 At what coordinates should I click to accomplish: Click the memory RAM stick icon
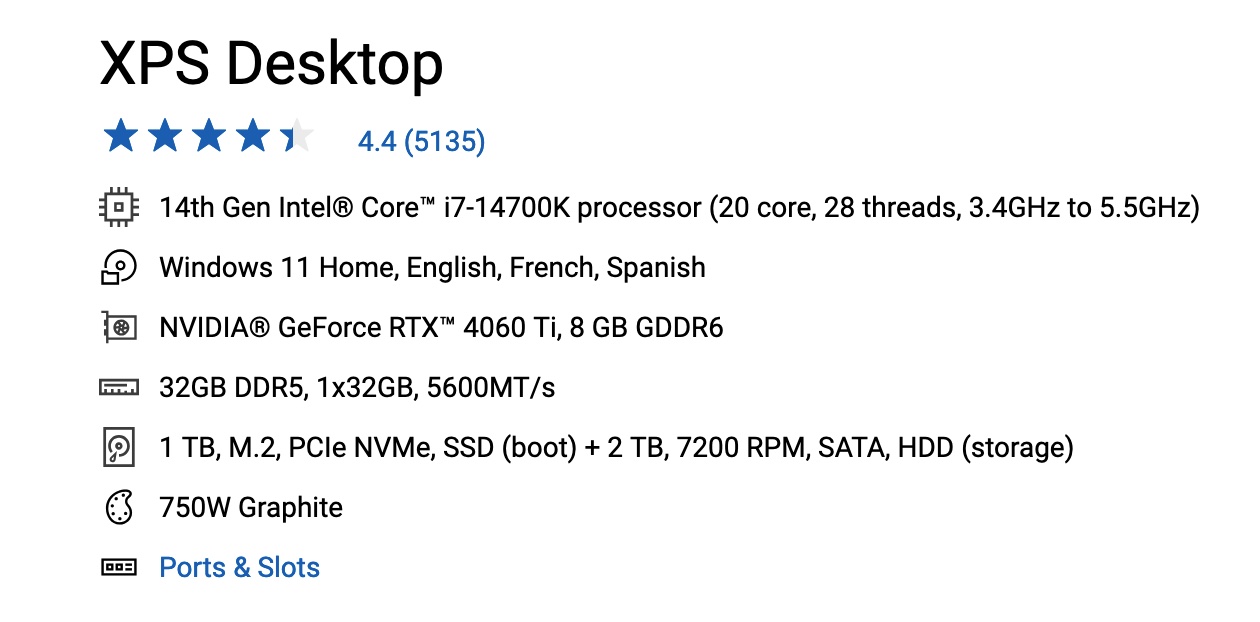119,388
